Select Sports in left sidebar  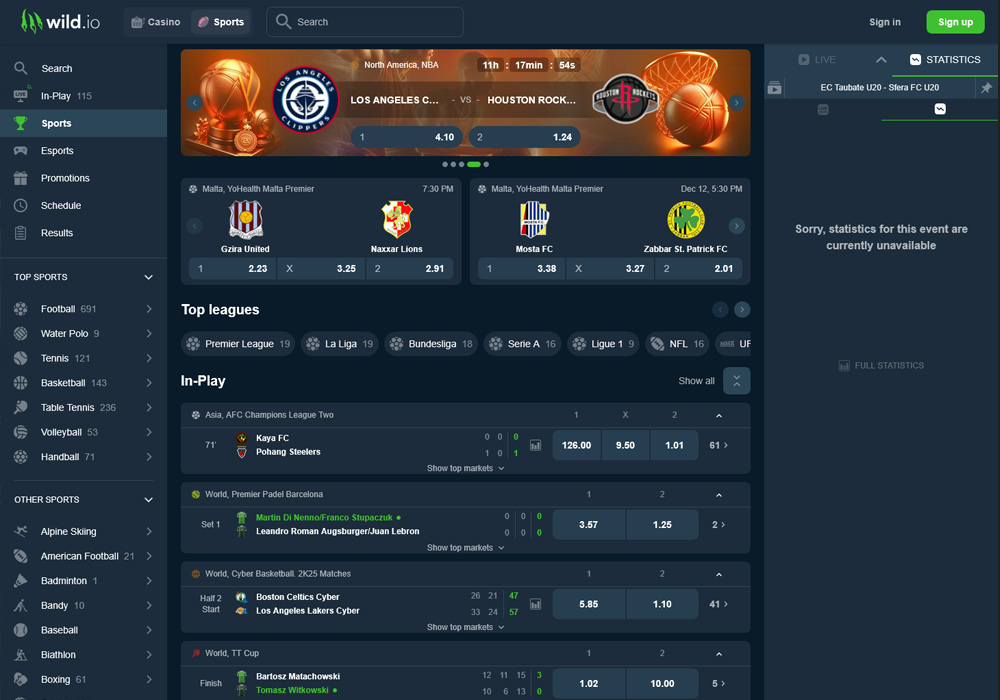click(x=84, y=123)
